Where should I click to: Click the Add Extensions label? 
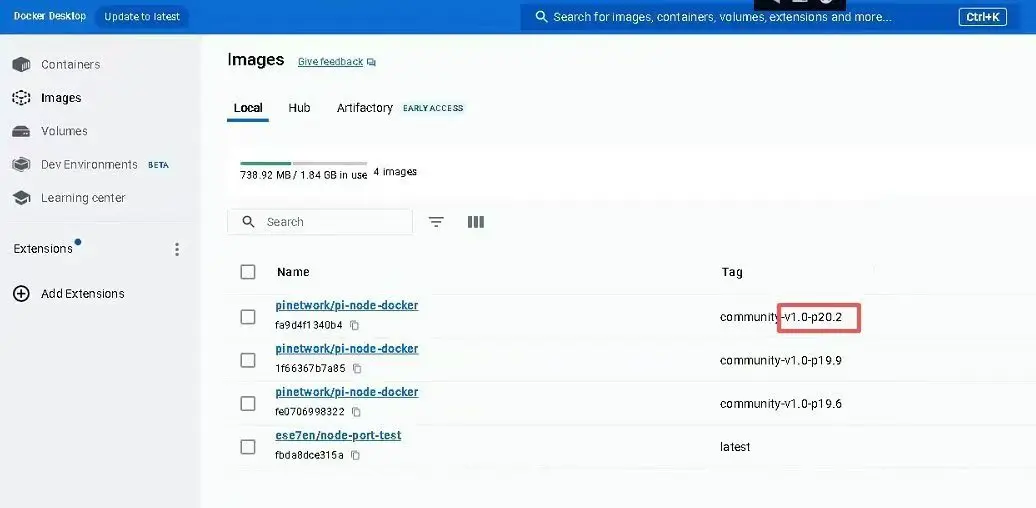point(83,293)
